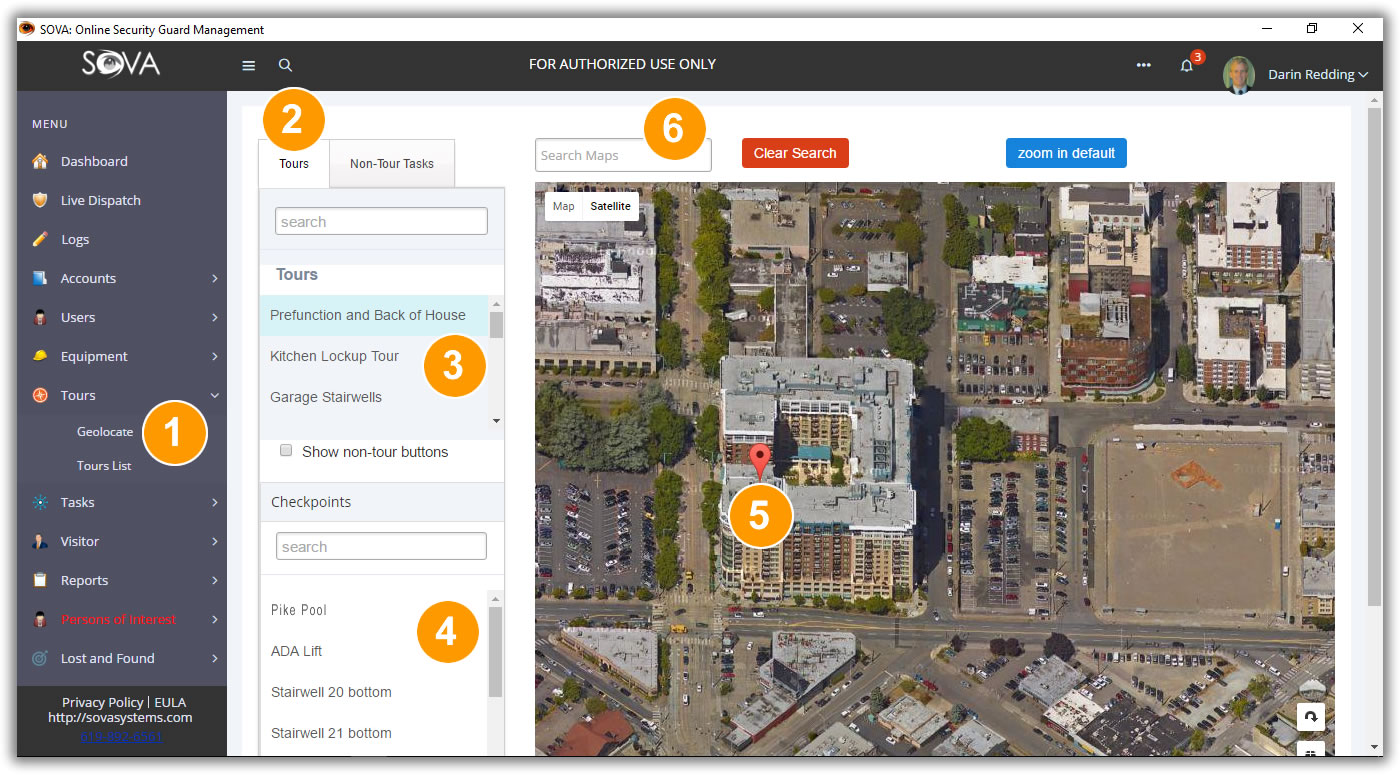Go to Dashboard menu item
The image size is (1400, 775).
(x=94, y=161)
